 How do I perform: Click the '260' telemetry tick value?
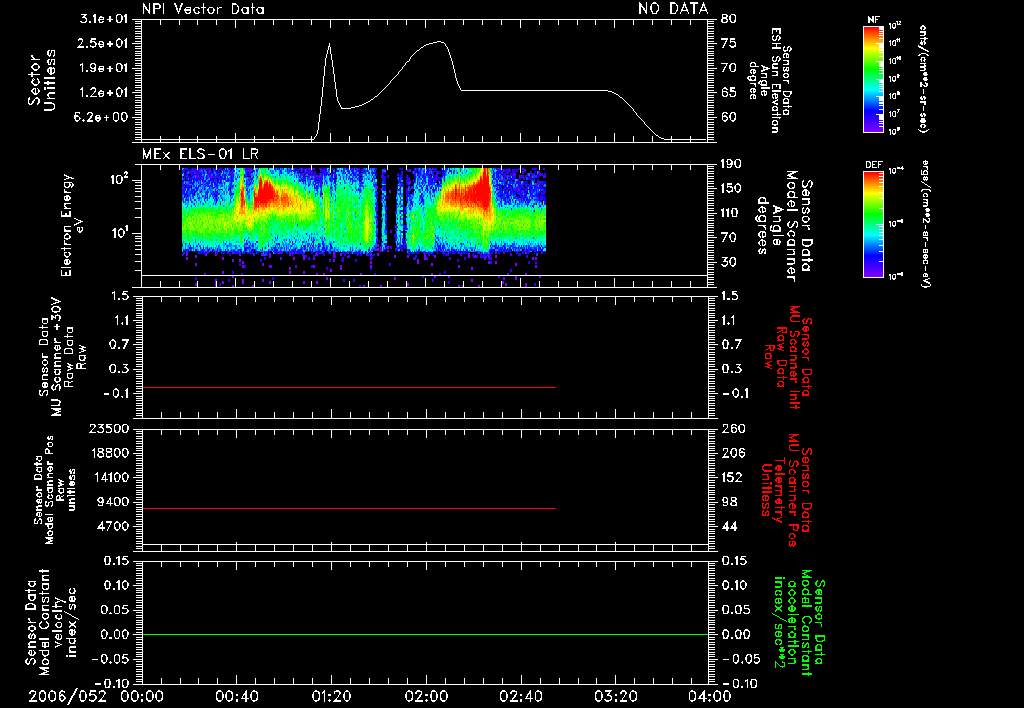pyautogui.click(x=733, y=428)
